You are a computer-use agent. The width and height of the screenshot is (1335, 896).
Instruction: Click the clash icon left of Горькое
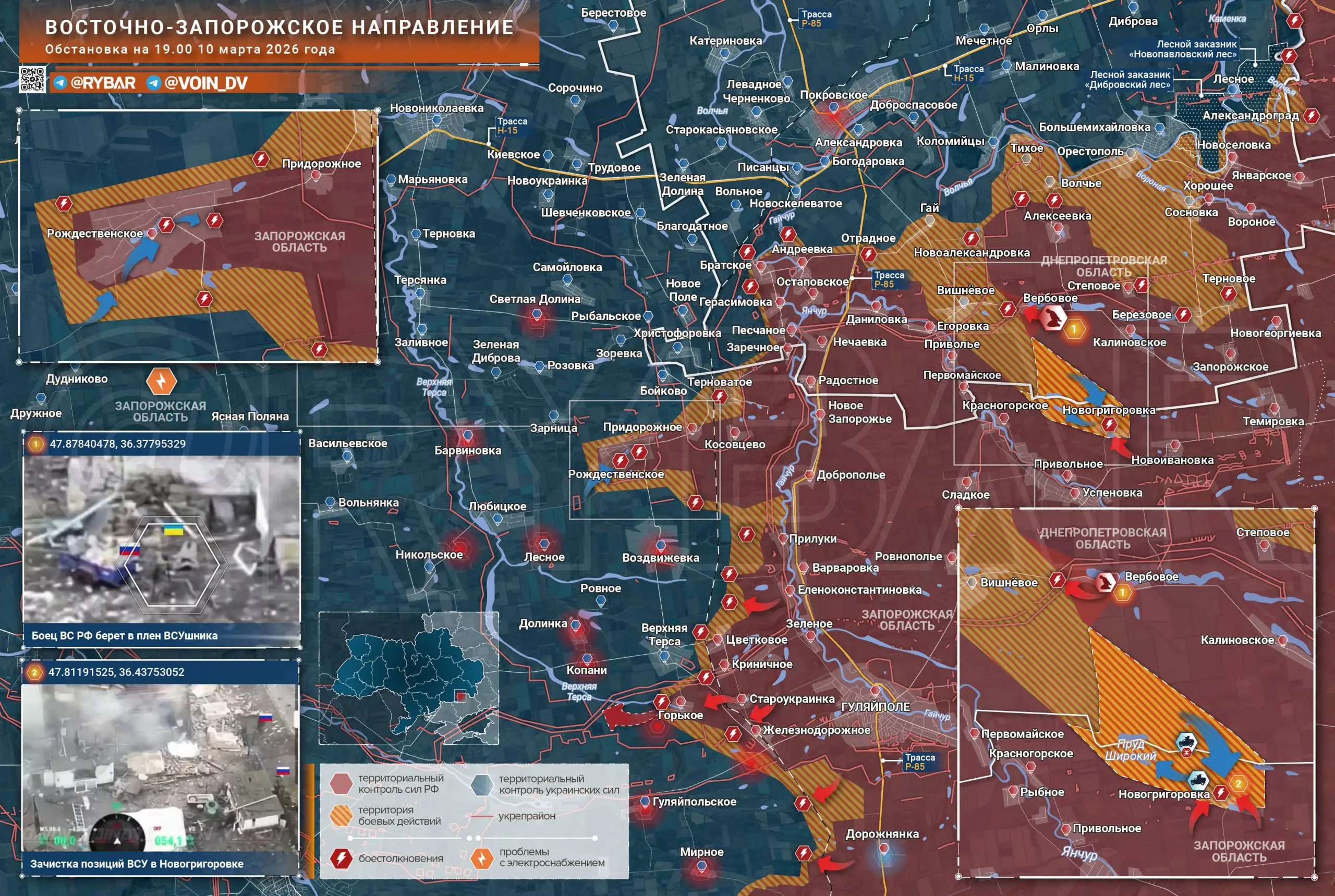pos(661,701)
